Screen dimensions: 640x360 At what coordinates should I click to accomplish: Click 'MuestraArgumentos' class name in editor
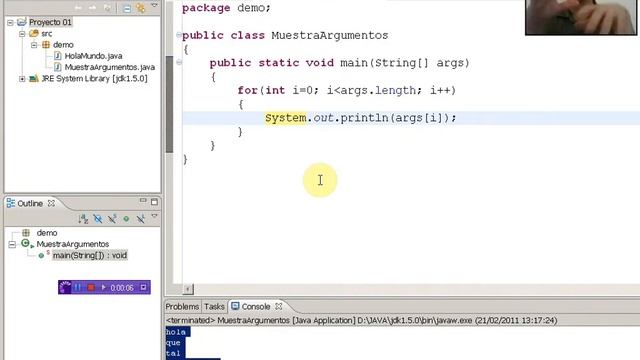click(330, 36)
